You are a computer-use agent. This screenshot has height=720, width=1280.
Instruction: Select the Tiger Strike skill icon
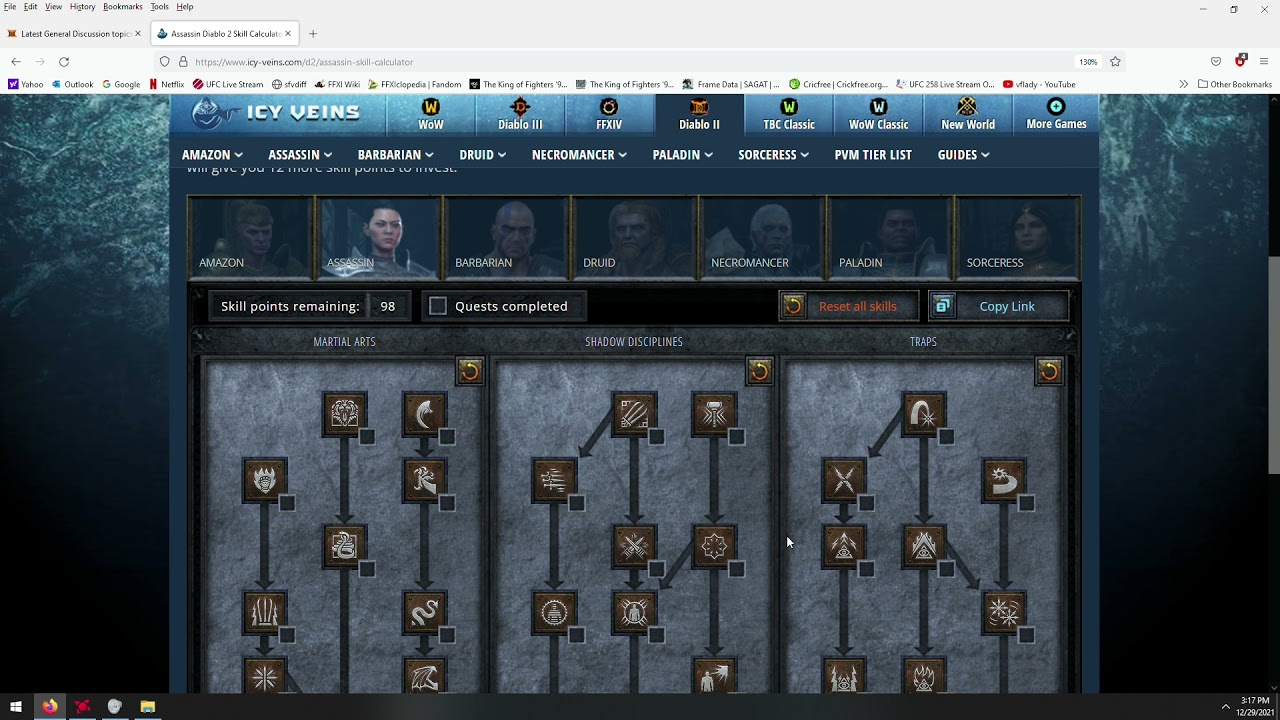click(x=345, y=413)
